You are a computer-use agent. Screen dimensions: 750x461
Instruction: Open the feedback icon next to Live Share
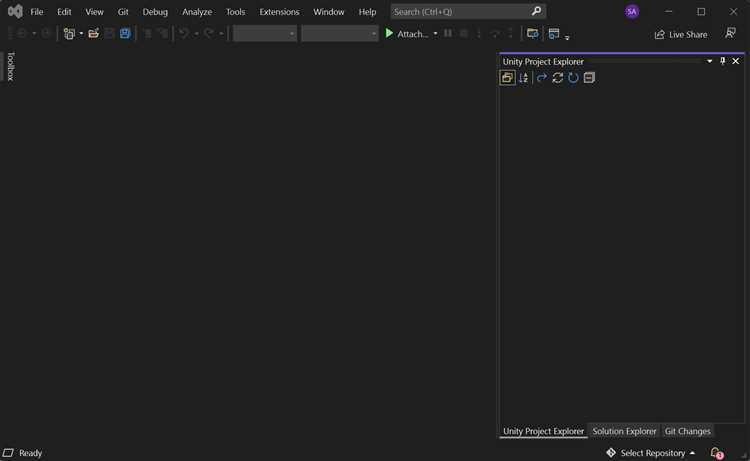click(730, 33)
